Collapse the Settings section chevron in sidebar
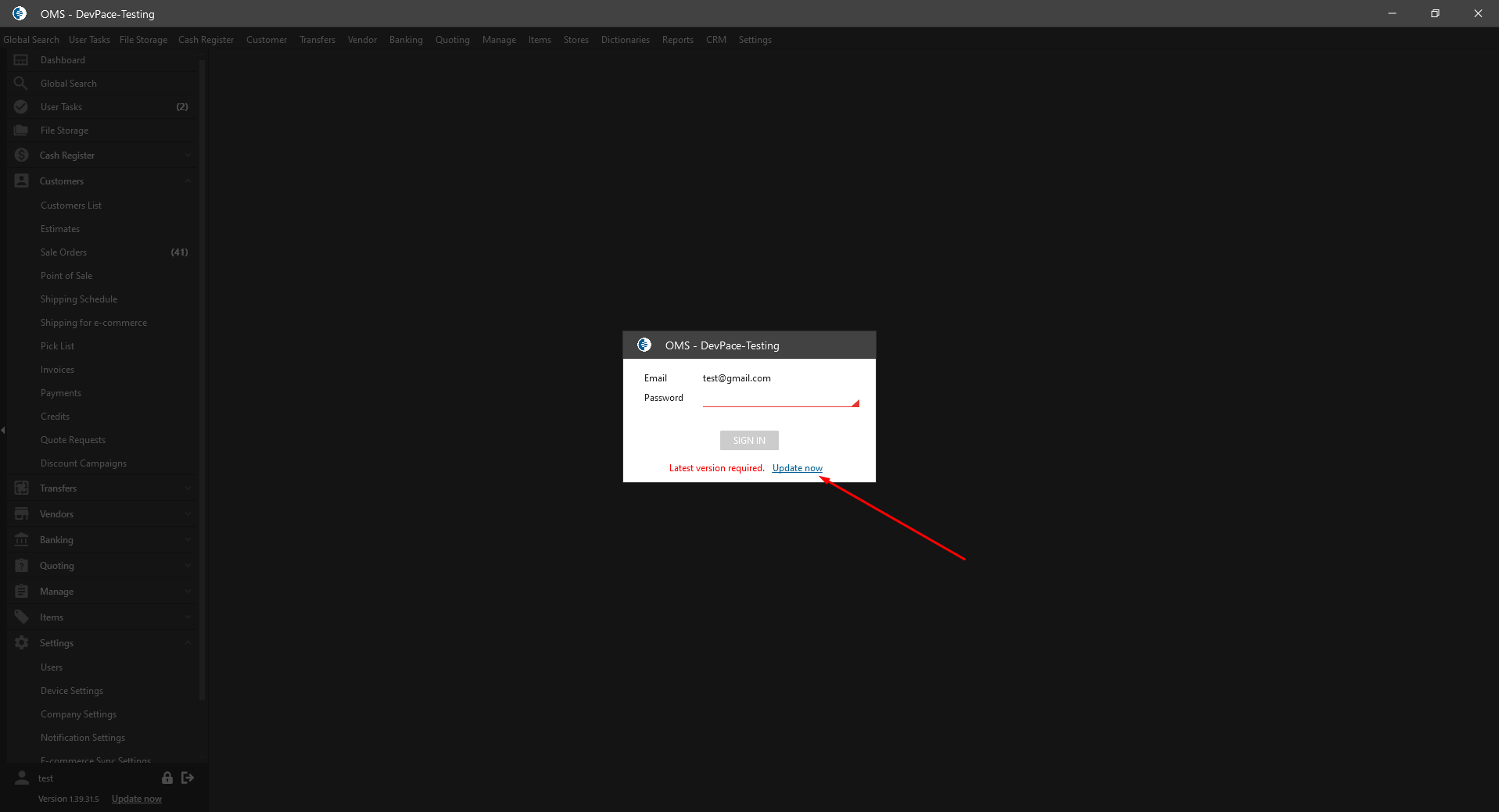Viewport: 1499px width, 812px height. tap(188, 643)
